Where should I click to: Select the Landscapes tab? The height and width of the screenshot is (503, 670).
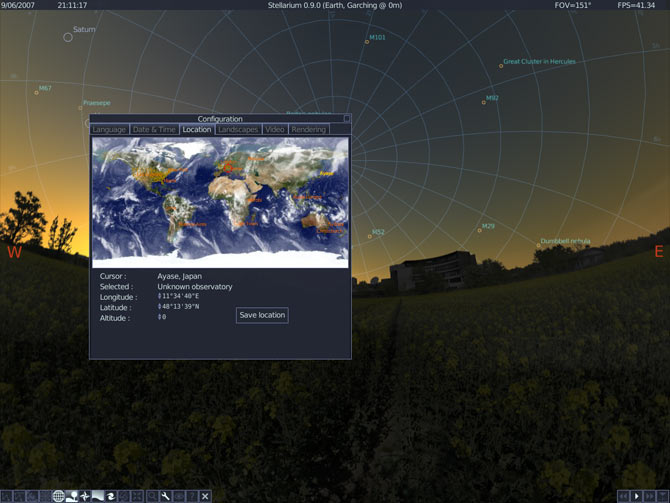pos(238,130)
